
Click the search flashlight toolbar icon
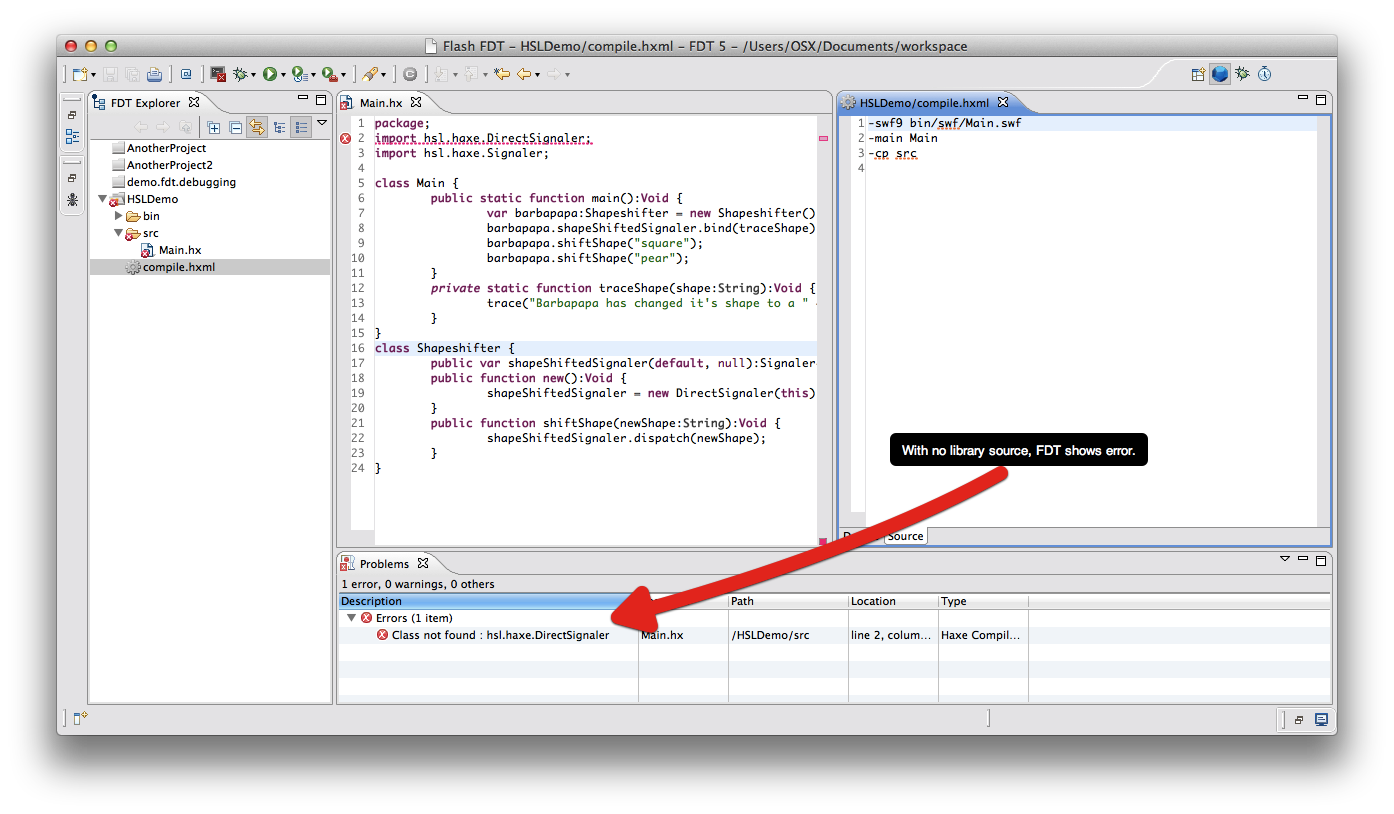point(369,74)
